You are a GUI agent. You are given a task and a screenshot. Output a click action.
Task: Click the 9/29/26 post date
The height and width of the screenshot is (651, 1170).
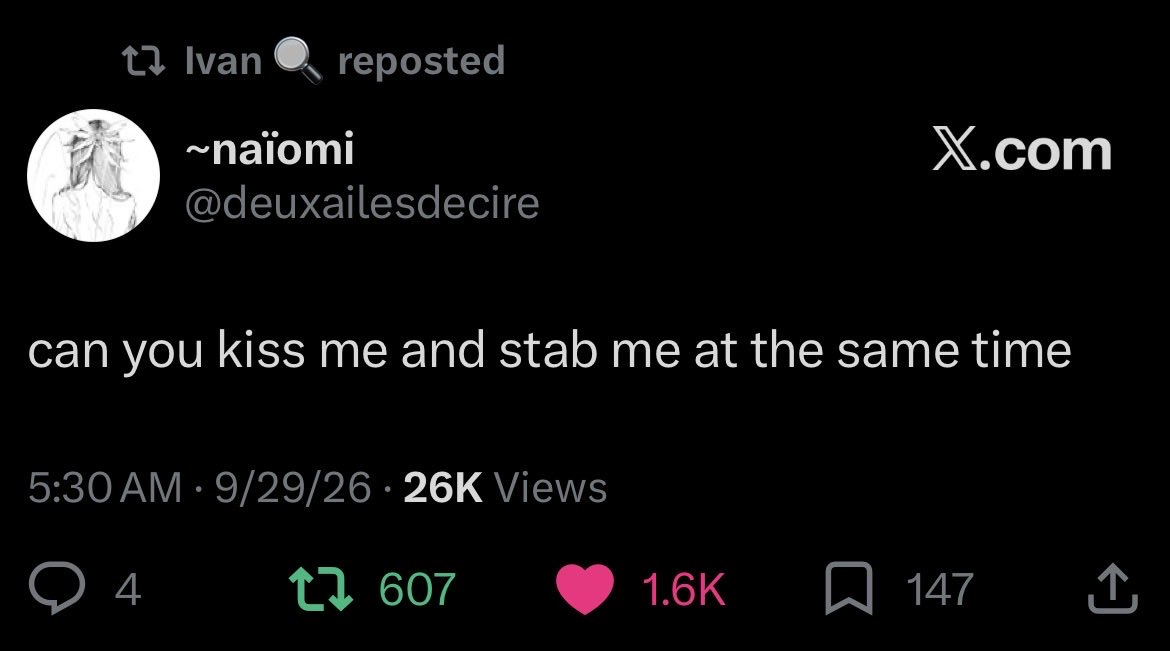[x=293, y=488]
